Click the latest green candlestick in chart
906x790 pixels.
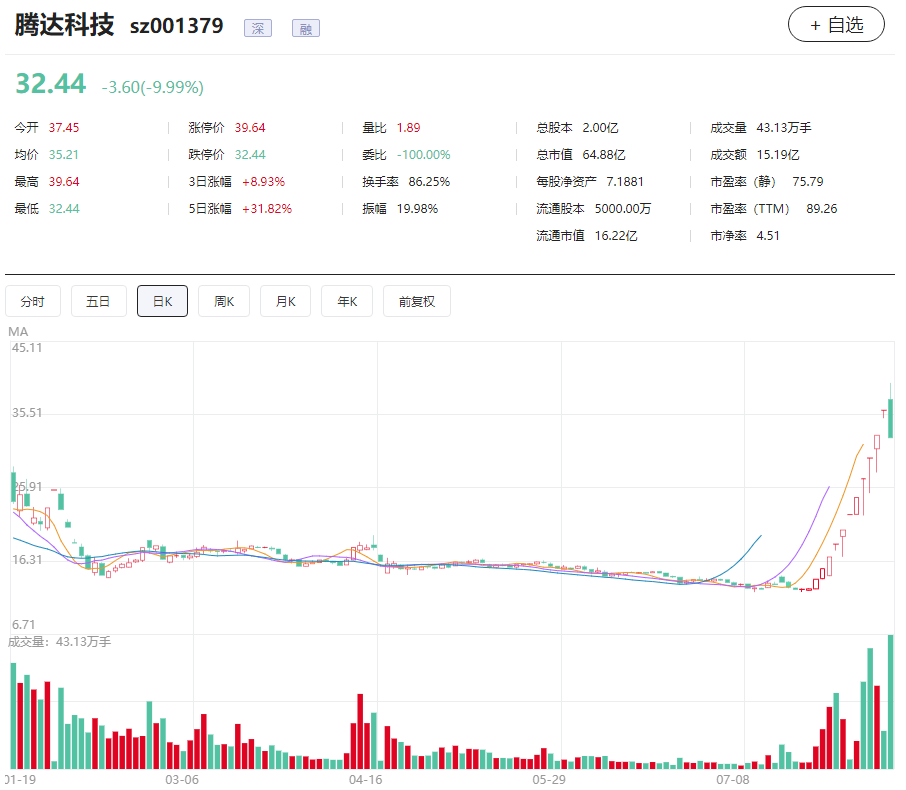pos(890,418)
